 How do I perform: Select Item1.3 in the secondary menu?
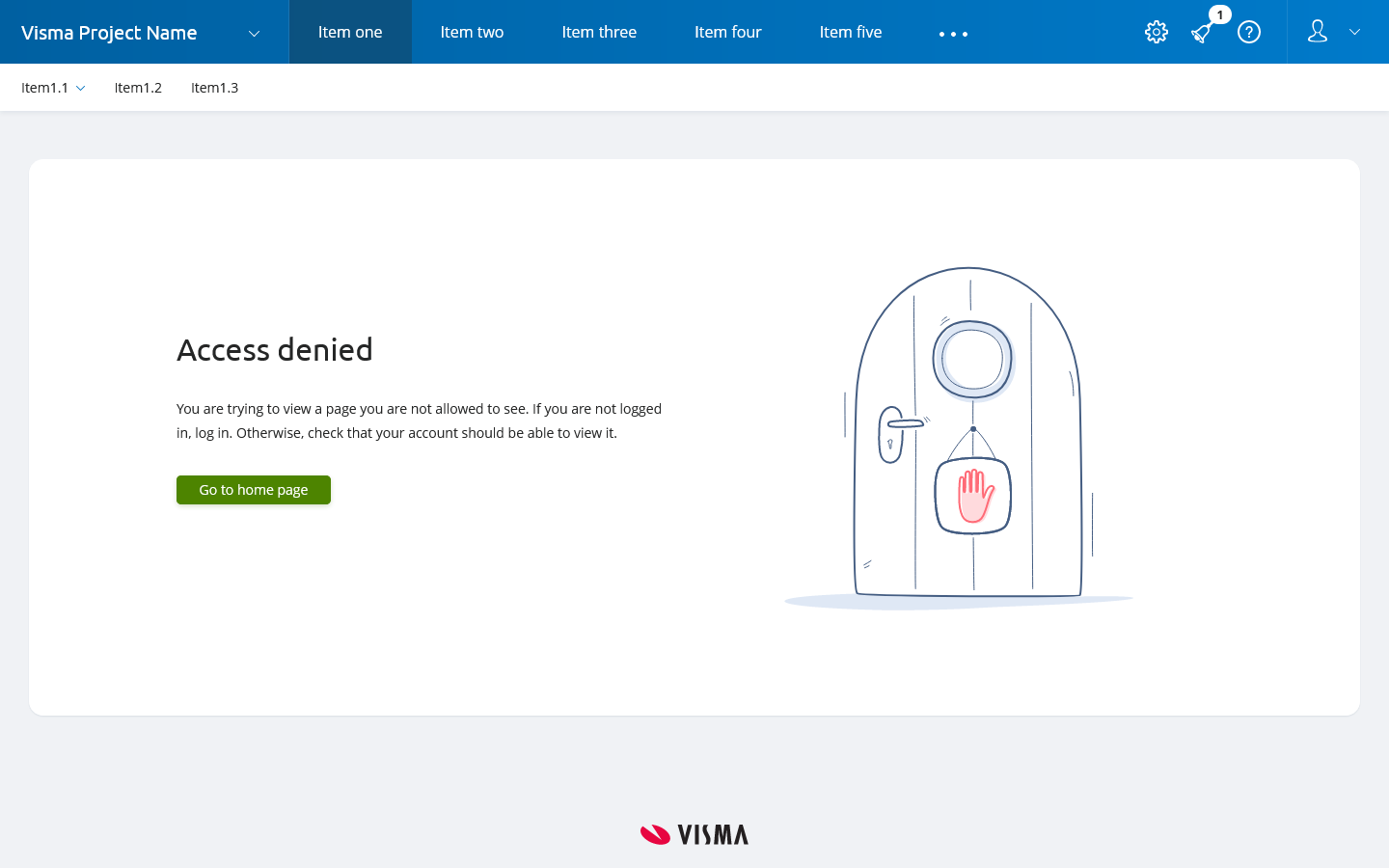click(214, 88)
